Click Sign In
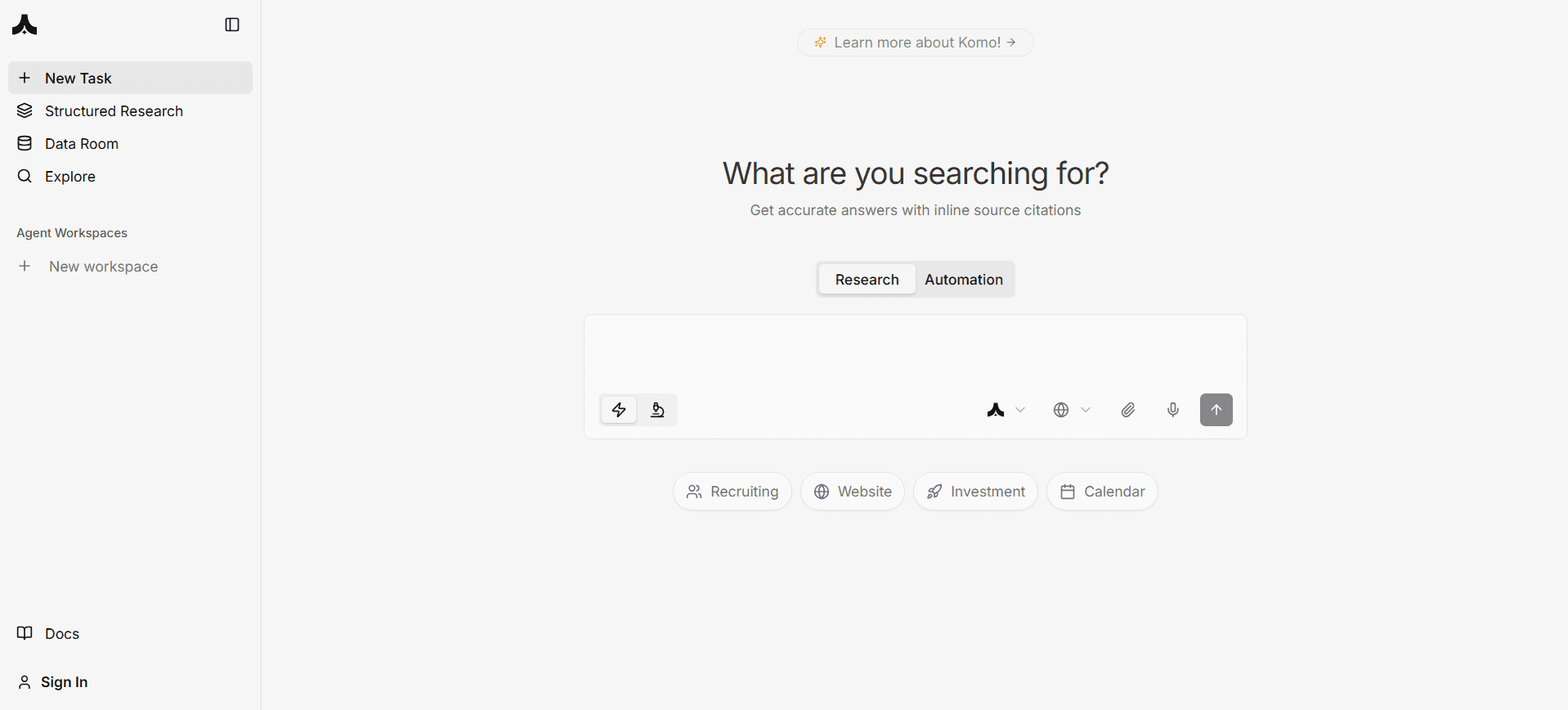 (64, 682)
